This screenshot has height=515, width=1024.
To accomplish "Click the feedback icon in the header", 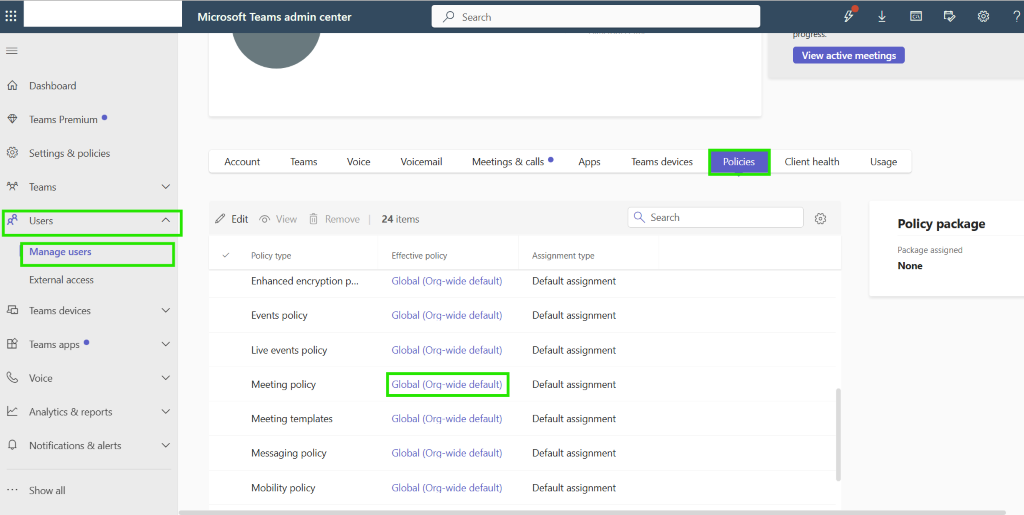I will [x=950, y=17].
